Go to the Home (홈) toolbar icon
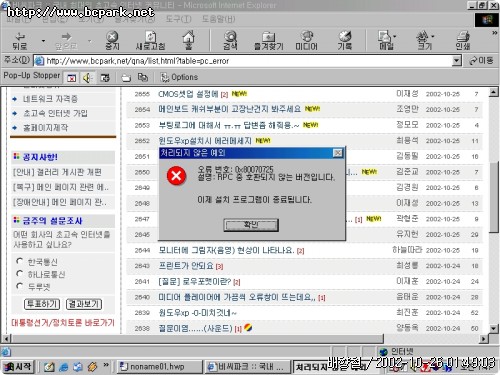Image resolution: width=500 pixels, height=375 pixels. tap(189, 40)
